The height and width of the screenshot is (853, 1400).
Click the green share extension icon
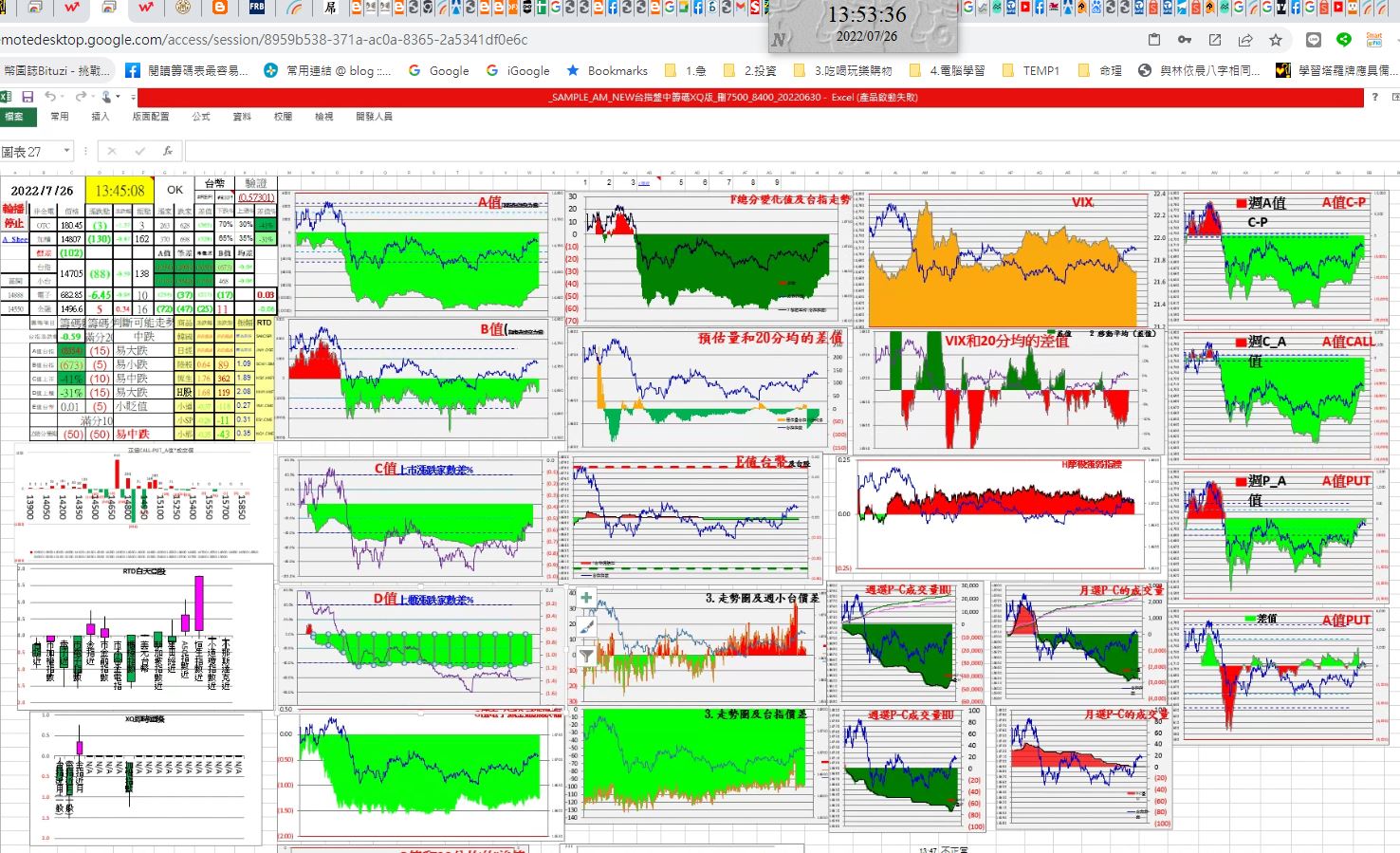click(1344, 40)
